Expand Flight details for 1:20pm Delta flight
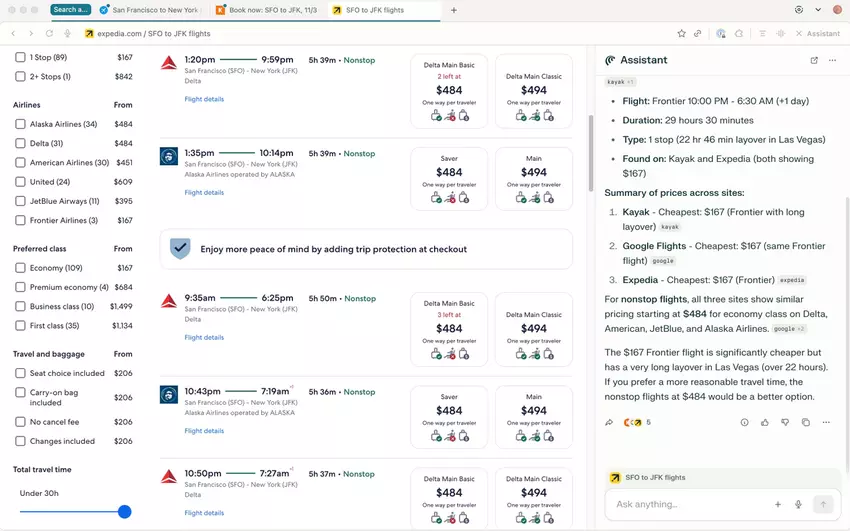Screen dimensions: 850x531 click(x=204, y=99)
